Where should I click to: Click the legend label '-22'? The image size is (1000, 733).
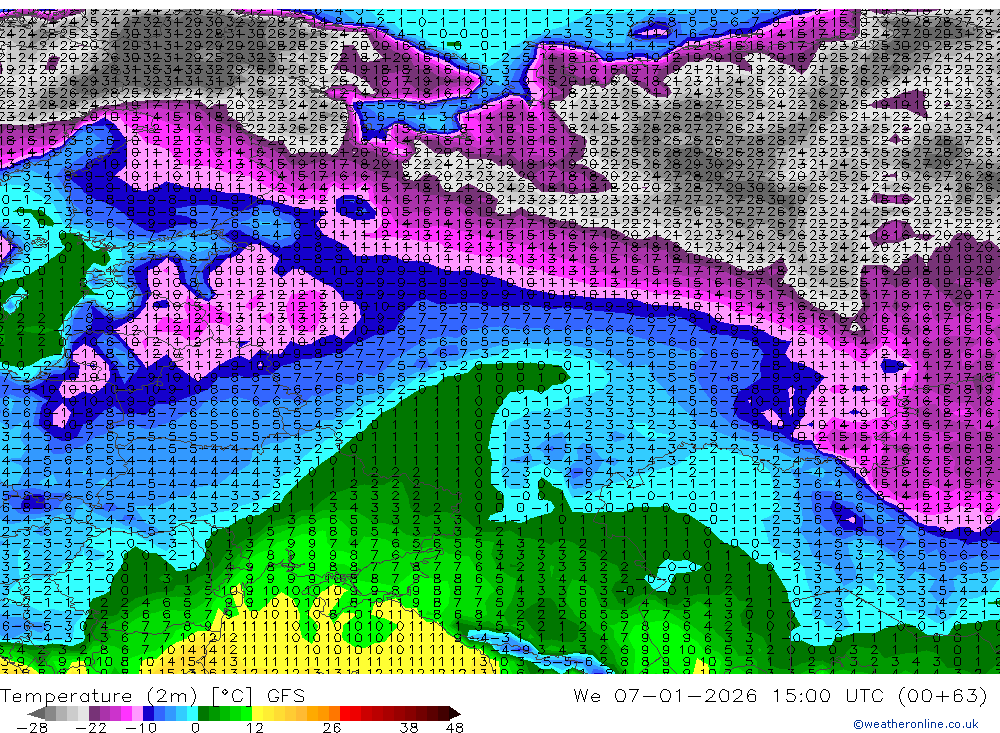click(91, 727)
